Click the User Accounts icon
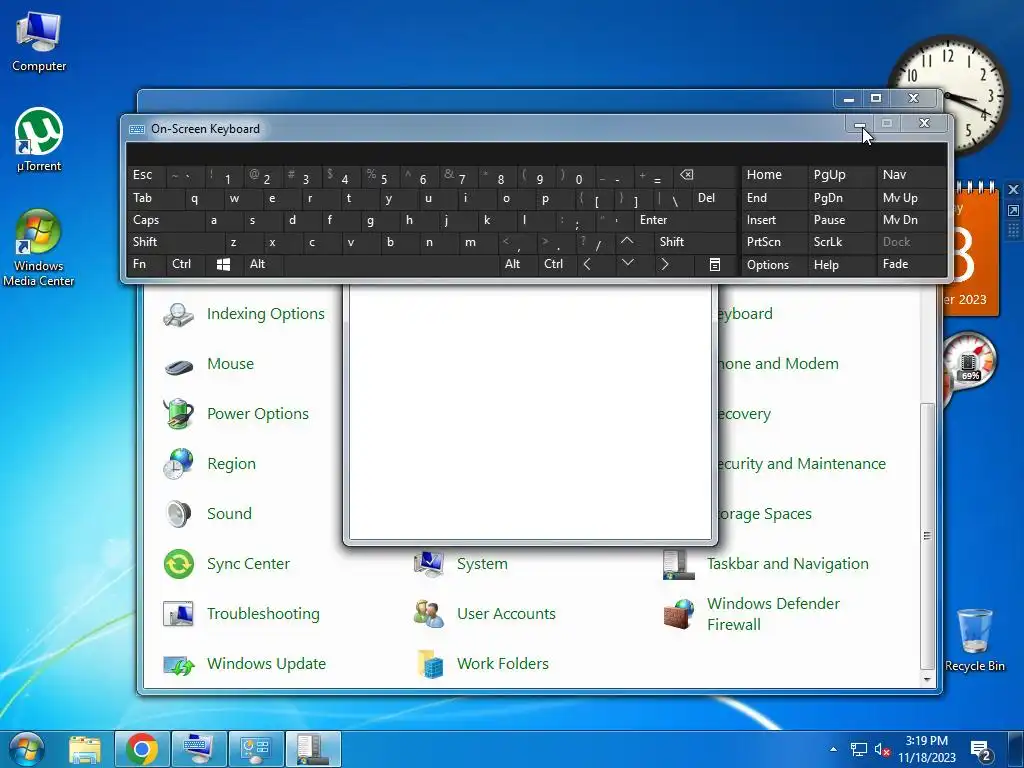The height and width of the screenshot is (768, 1024). click(429, 614)
